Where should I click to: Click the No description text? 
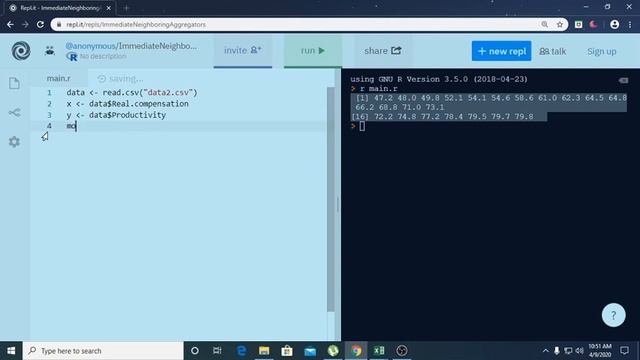pyautogui.click(x=103, y=57)
